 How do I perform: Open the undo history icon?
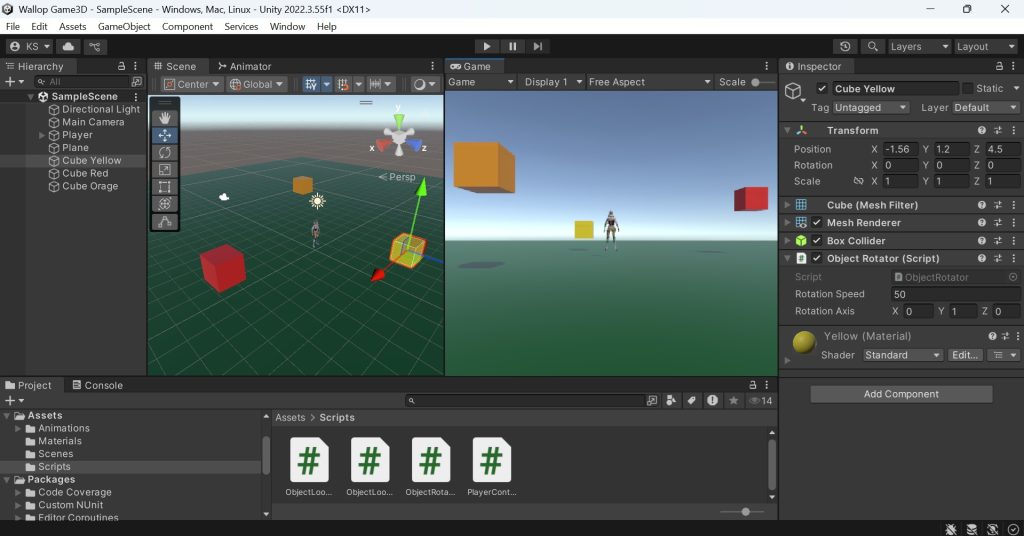845,46
